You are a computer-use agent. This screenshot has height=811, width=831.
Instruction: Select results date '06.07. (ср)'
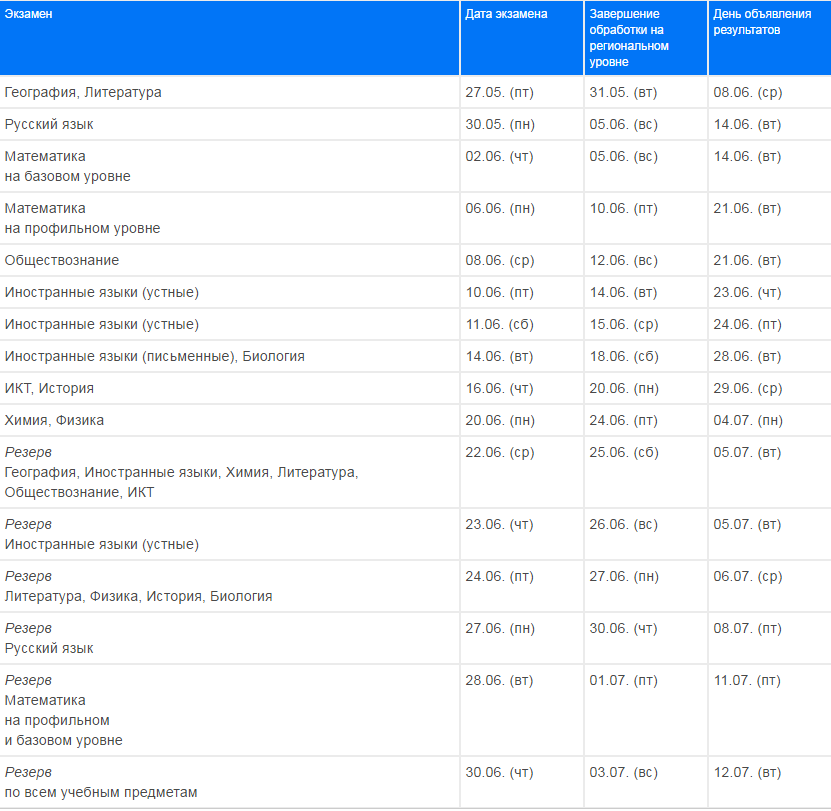[770, 586]
